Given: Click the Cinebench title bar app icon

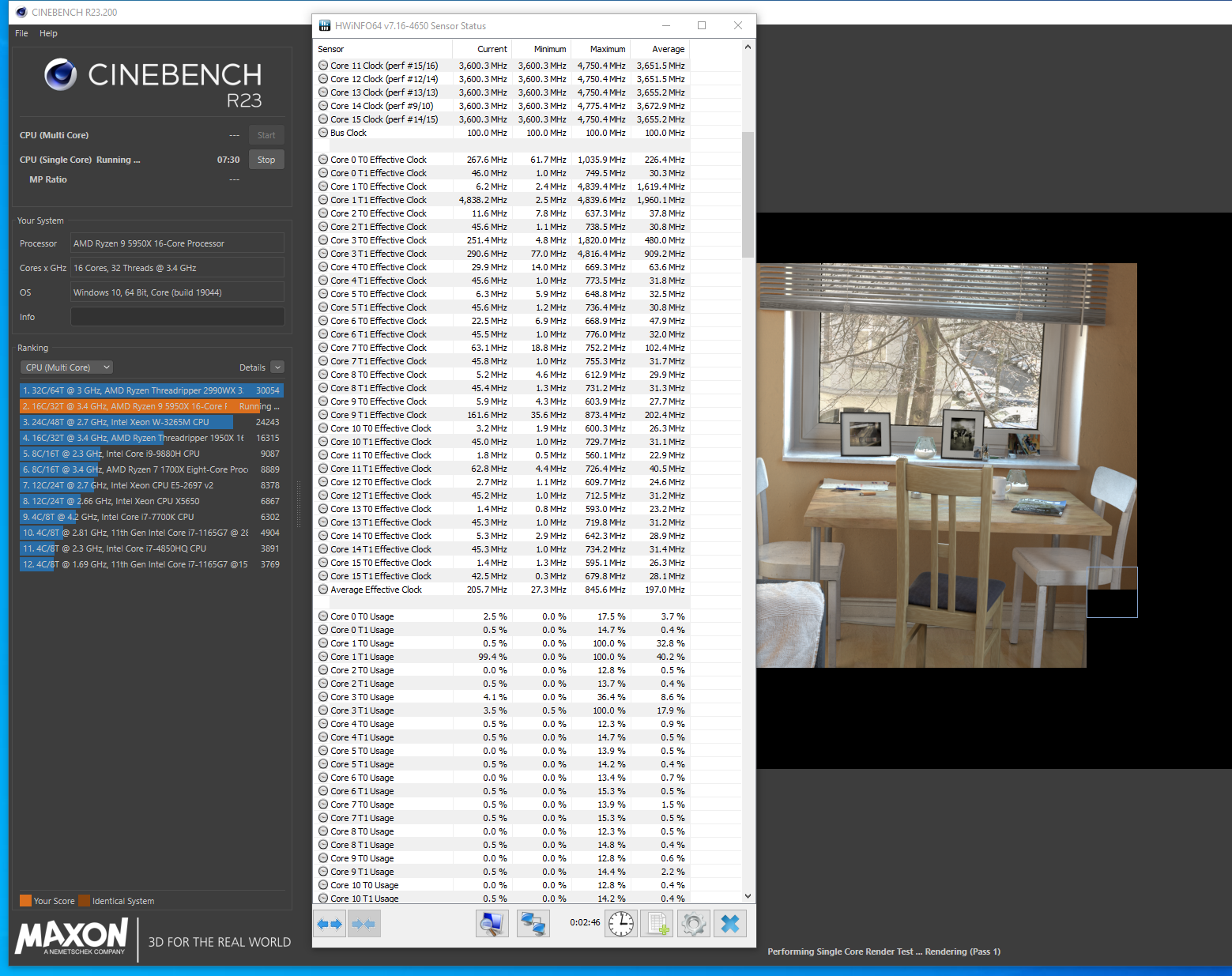Looking at the screenshot, I should tap(21, 12).
